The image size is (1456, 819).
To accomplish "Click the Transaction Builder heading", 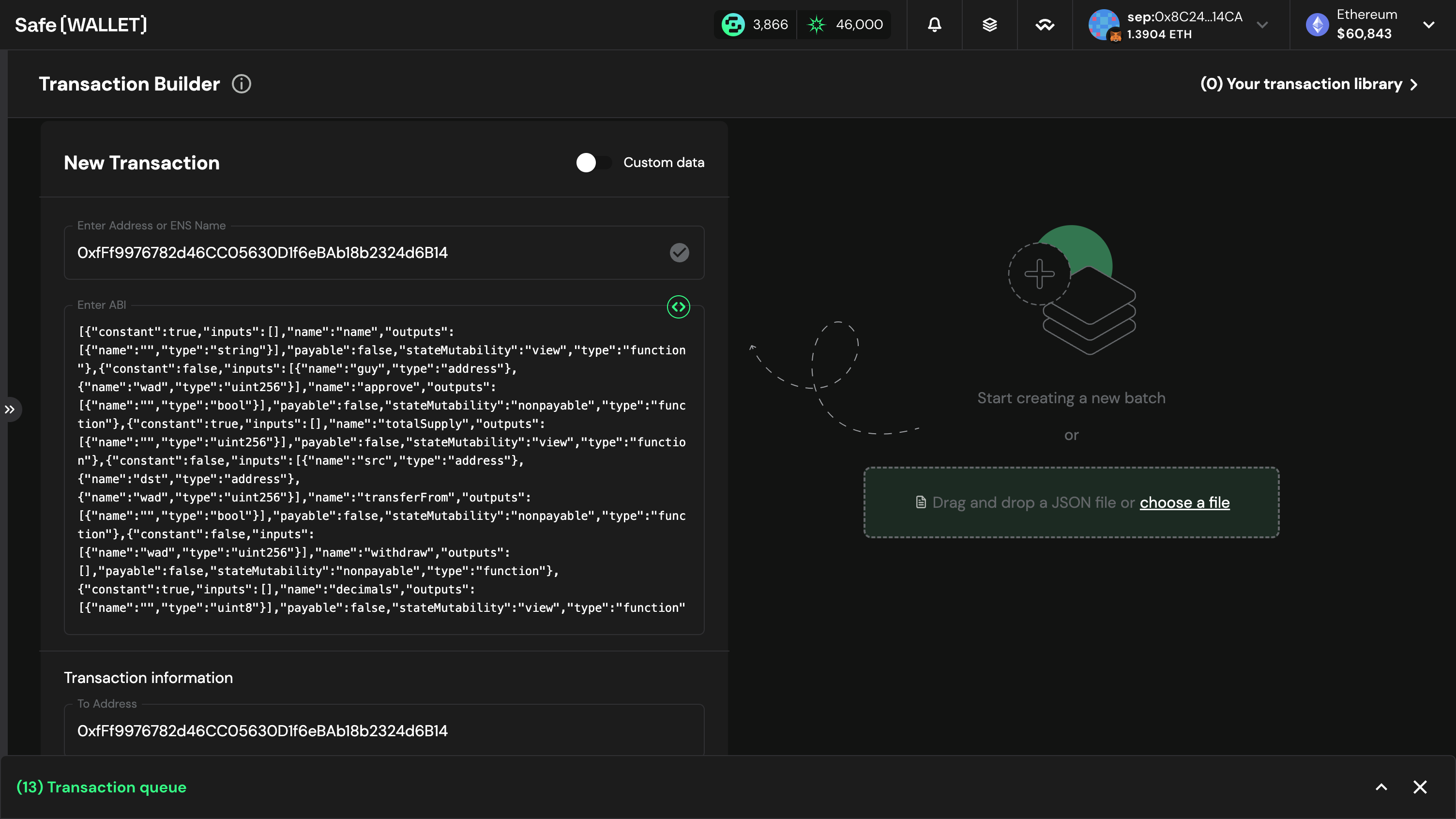I will (x=129, y=84).
